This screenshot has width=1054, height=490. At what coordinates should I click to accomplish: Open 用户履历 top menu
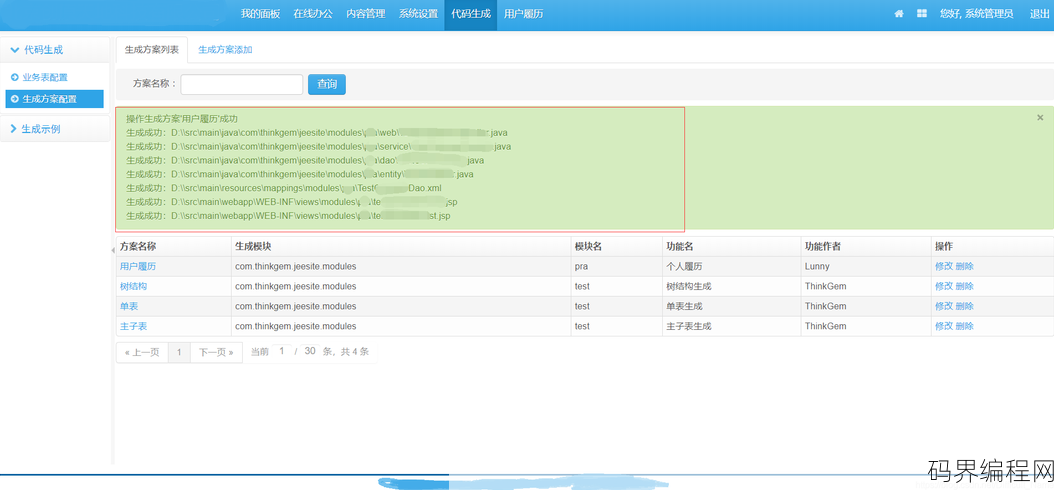[x=524, y=13]
